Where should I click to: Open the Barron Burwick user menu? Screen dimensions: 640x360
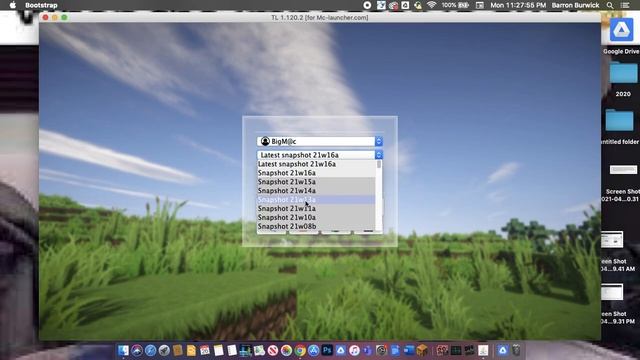coord(575,5)
